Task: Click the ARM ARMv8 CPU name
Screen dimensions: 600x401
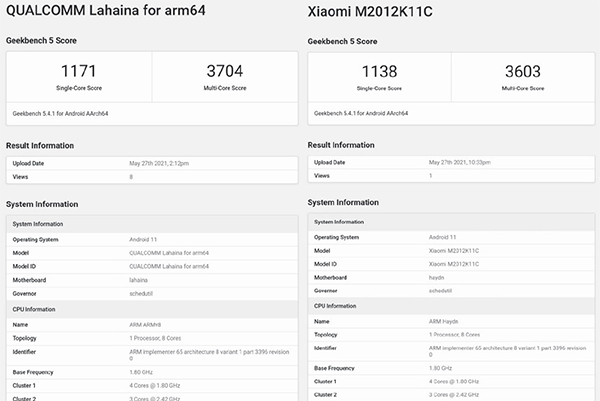Action: coord(148,325)
